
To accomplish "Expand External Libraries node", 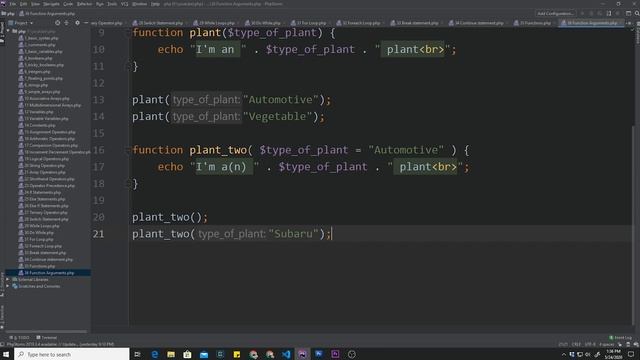I will point(8,280).
